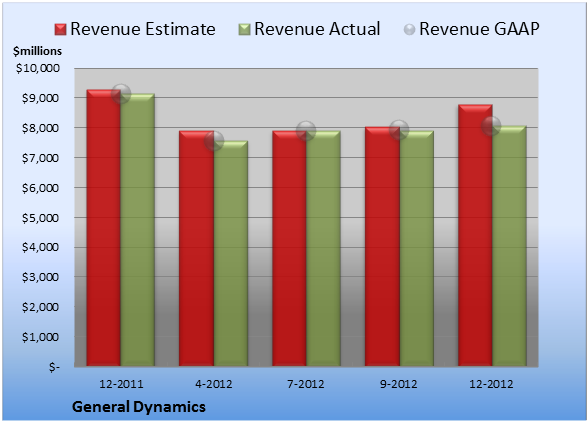Click the 12-2012 category label
This screenshot has width=588, height=422.
(491, 384)
